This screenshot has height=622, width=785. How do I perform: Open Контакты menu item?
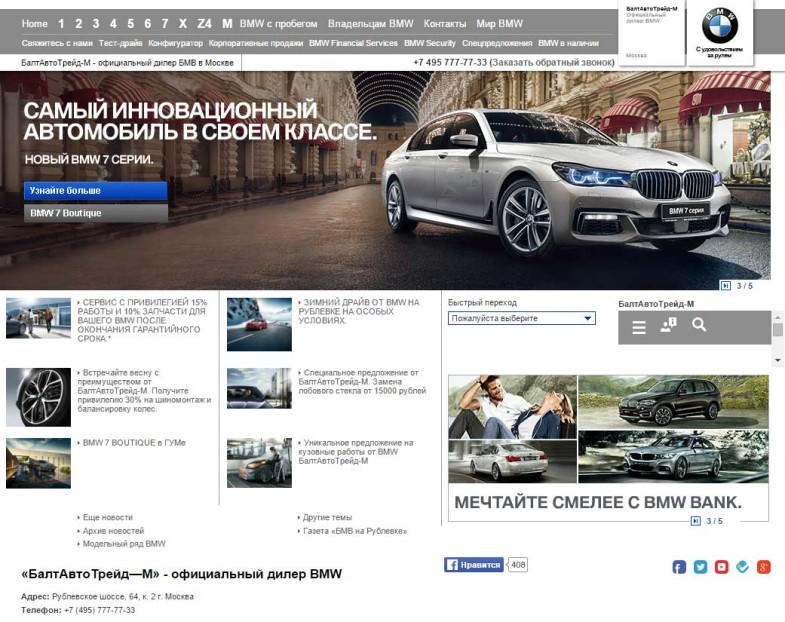[x=445, y=24]
